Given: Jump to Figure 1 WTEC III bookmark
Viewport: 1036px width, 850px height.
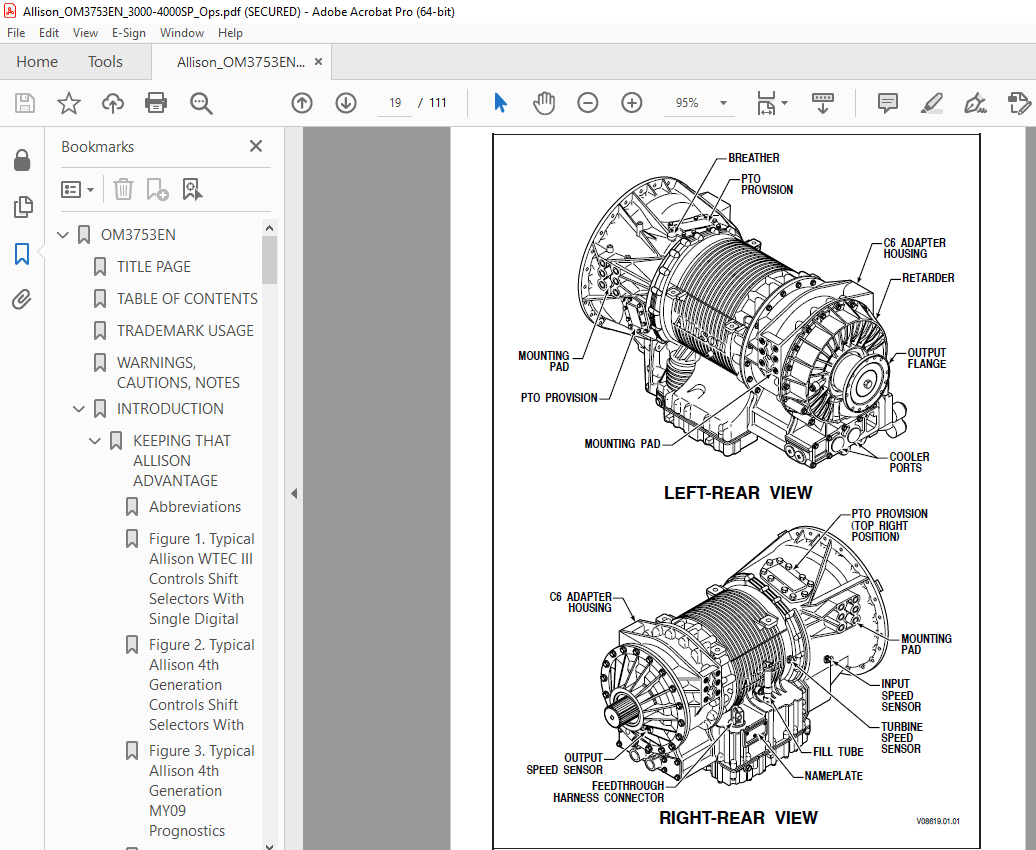Looking at the screenshot, I should (202, 579).
